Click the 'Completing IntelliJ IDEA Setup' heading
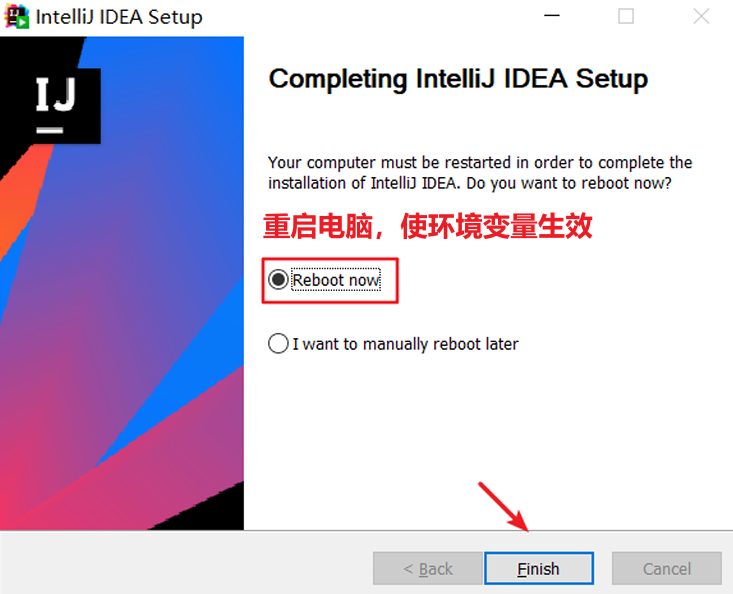Image resolution: width=733 pixels, height=594 pixels. coord(458,79)
